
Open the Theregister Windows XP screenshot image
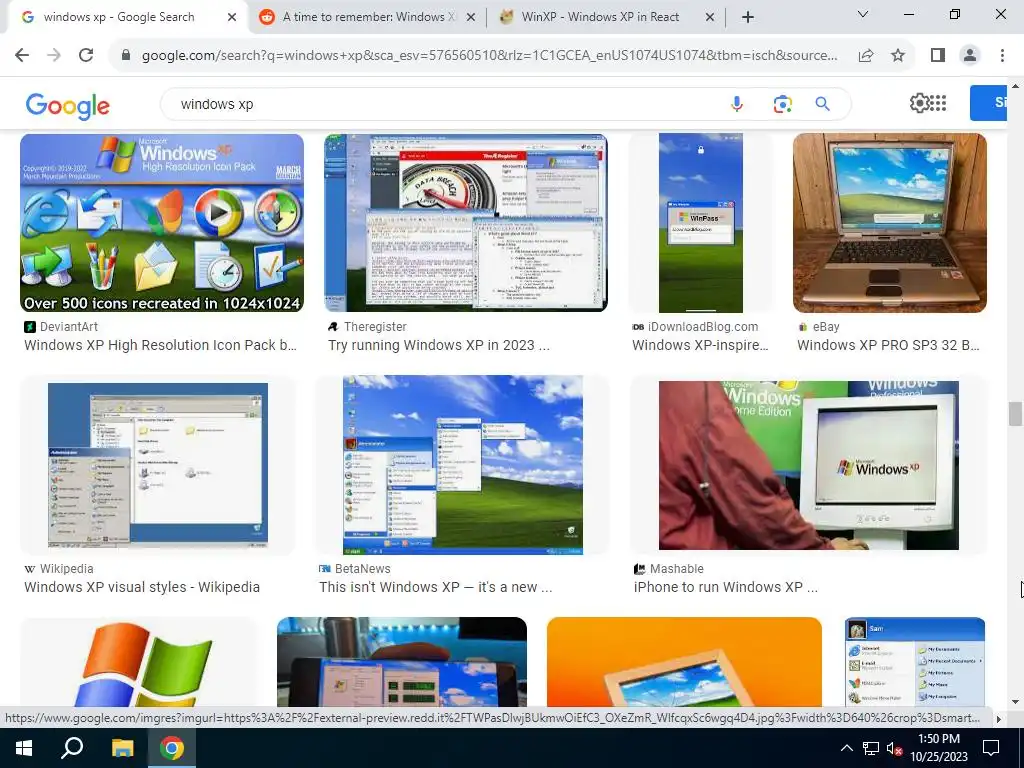point(466,223)
